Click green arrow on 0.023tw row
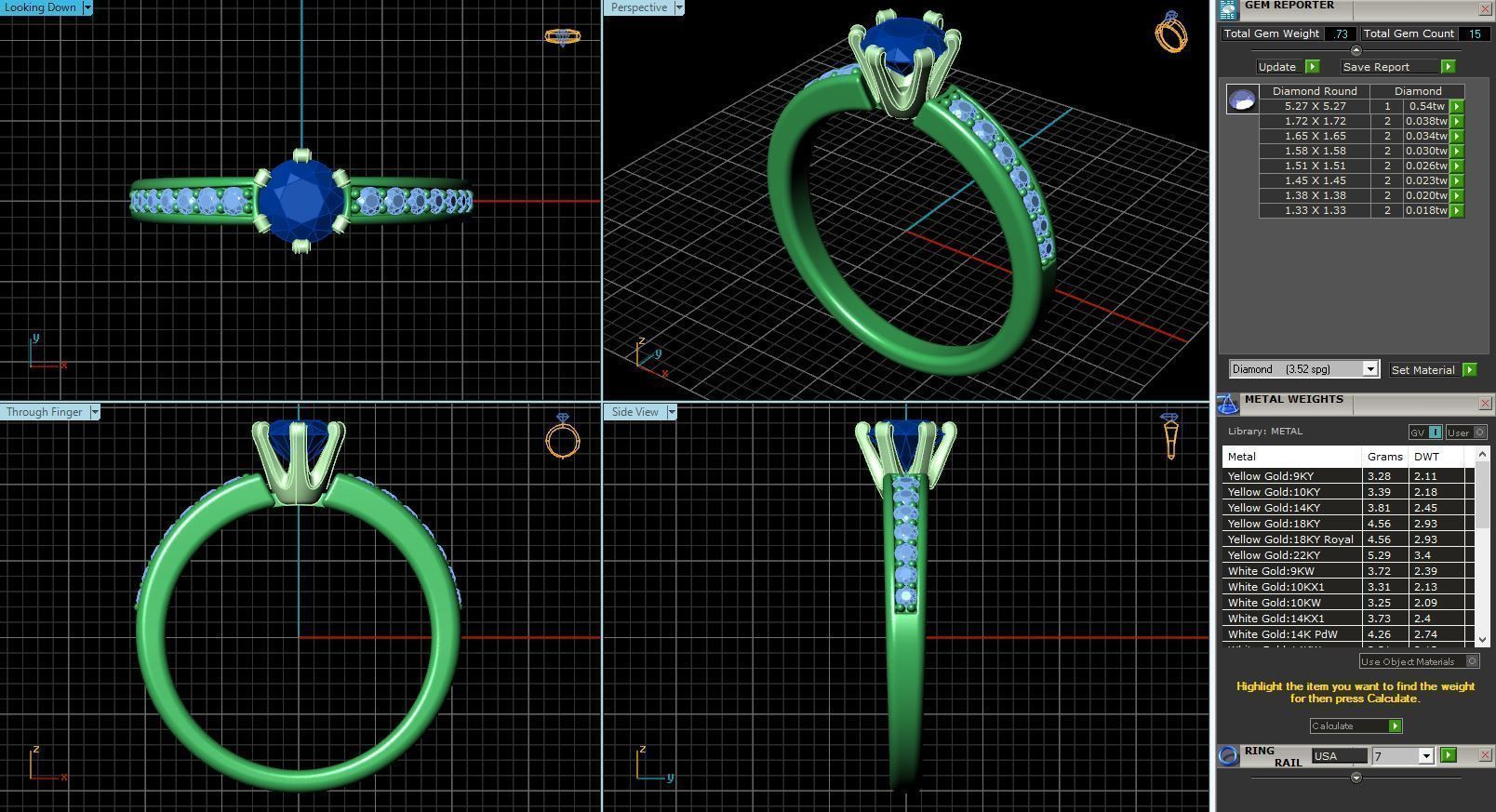 click(x=1457, y=180)
